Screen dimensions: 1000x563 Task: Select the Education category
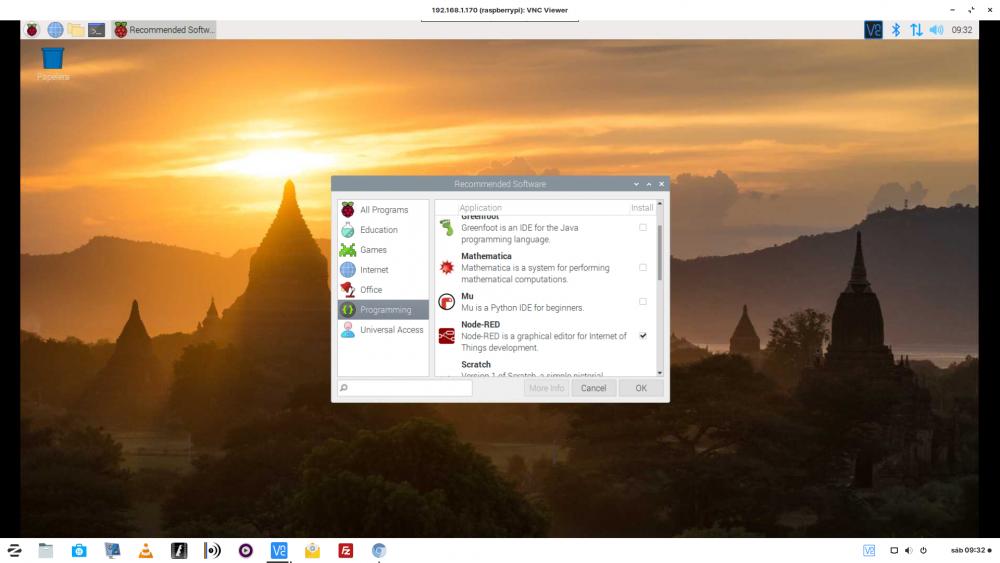tap(383, 230)
